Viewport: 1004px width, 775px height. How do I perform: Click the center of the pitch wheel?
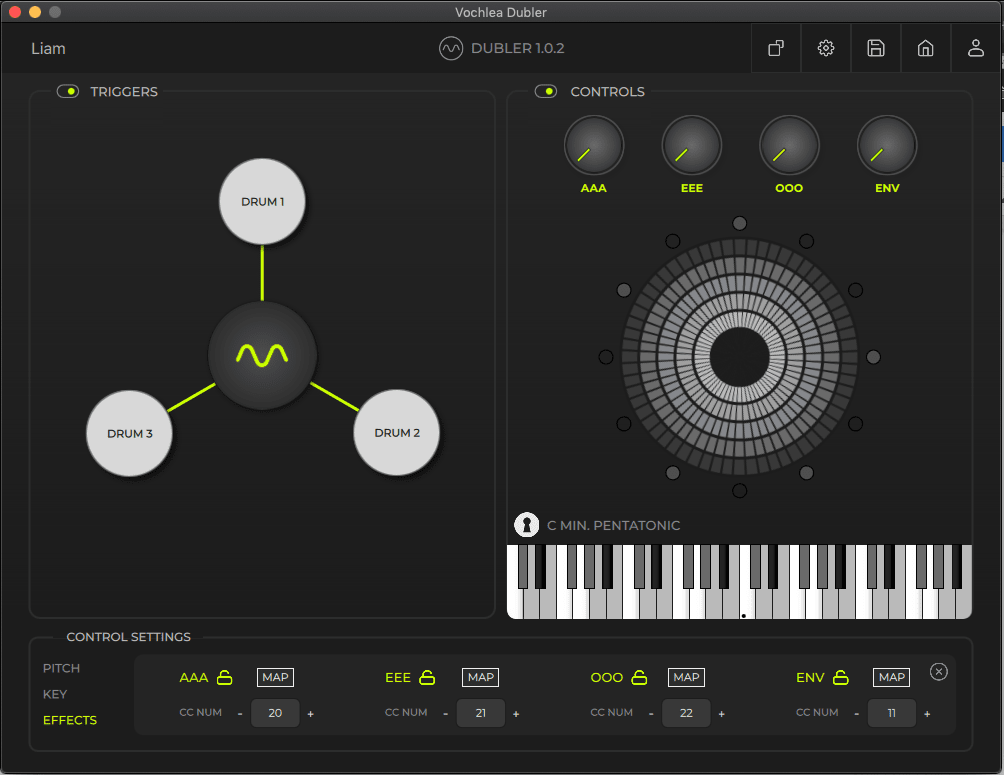coord(740,357)
